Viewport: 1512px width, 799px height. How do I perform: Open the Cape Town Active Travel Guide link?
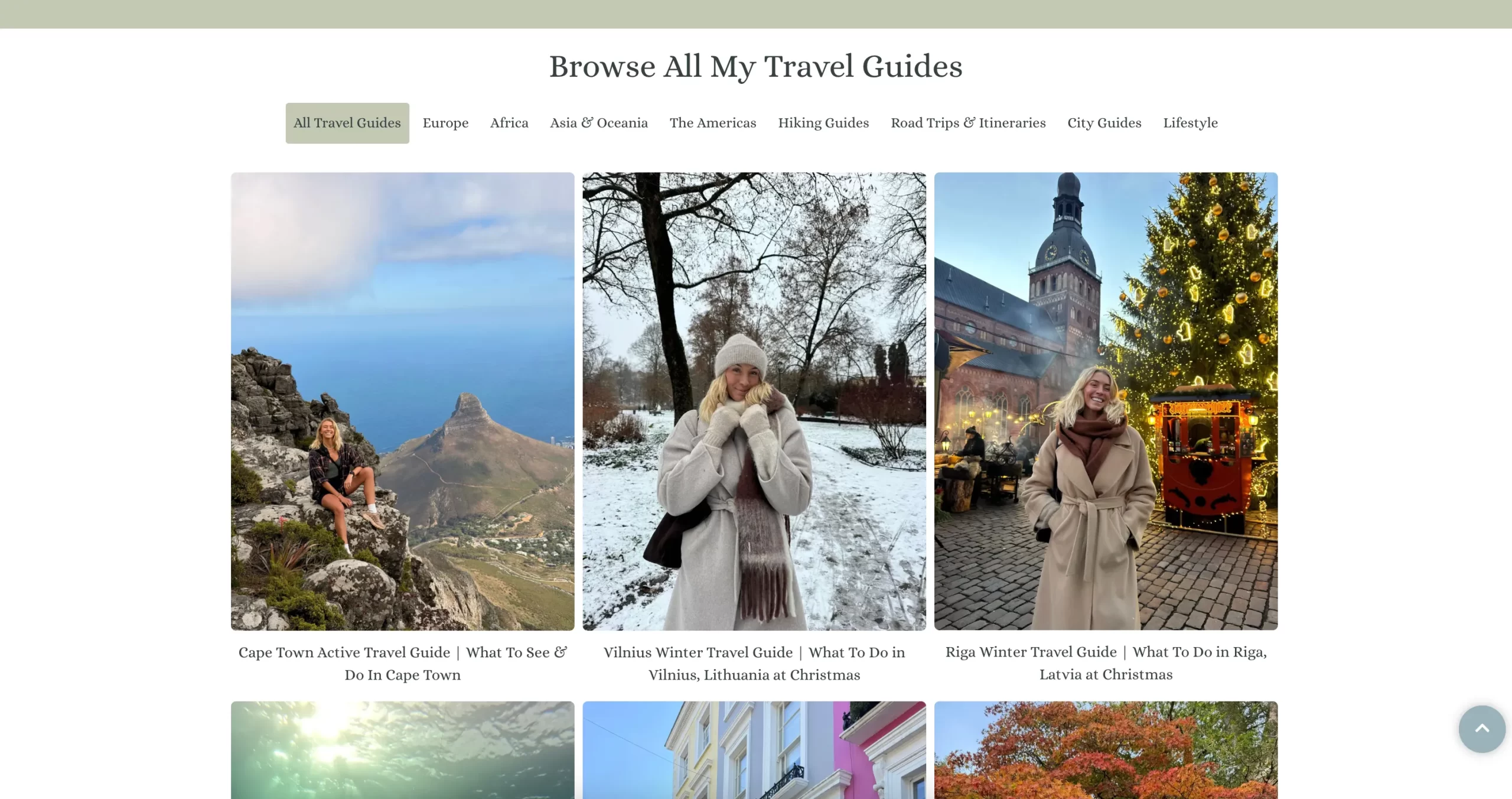[x=402, y=663]
